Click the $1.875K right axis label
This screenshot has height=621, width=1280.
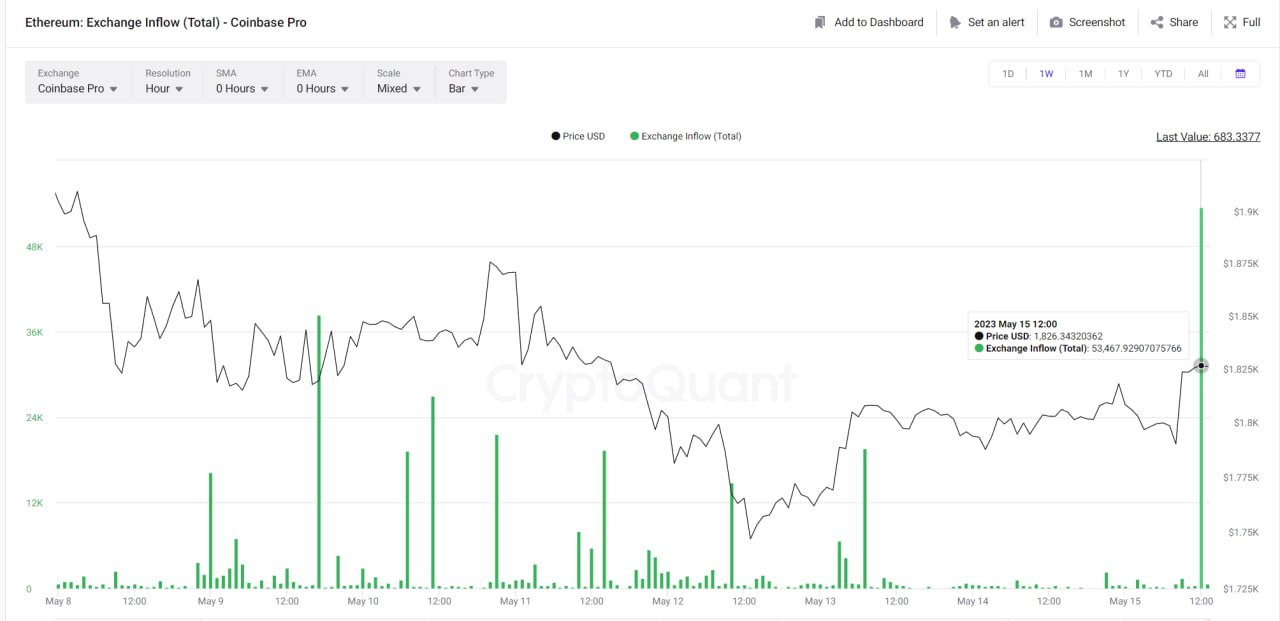click(1240, 263)
